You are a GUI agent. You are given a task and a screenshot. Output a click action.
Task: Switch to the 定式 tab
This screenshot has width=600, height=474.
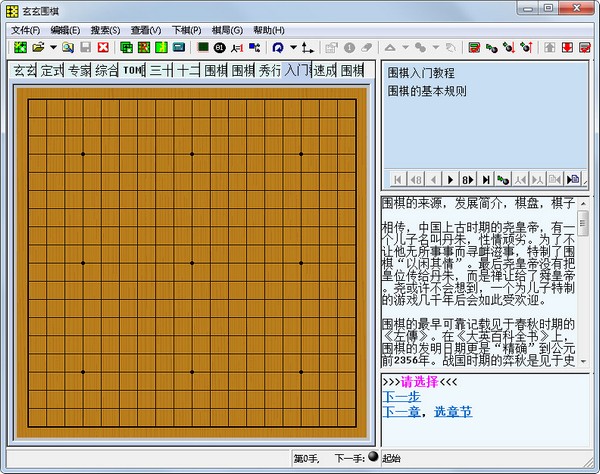point(52,70)
